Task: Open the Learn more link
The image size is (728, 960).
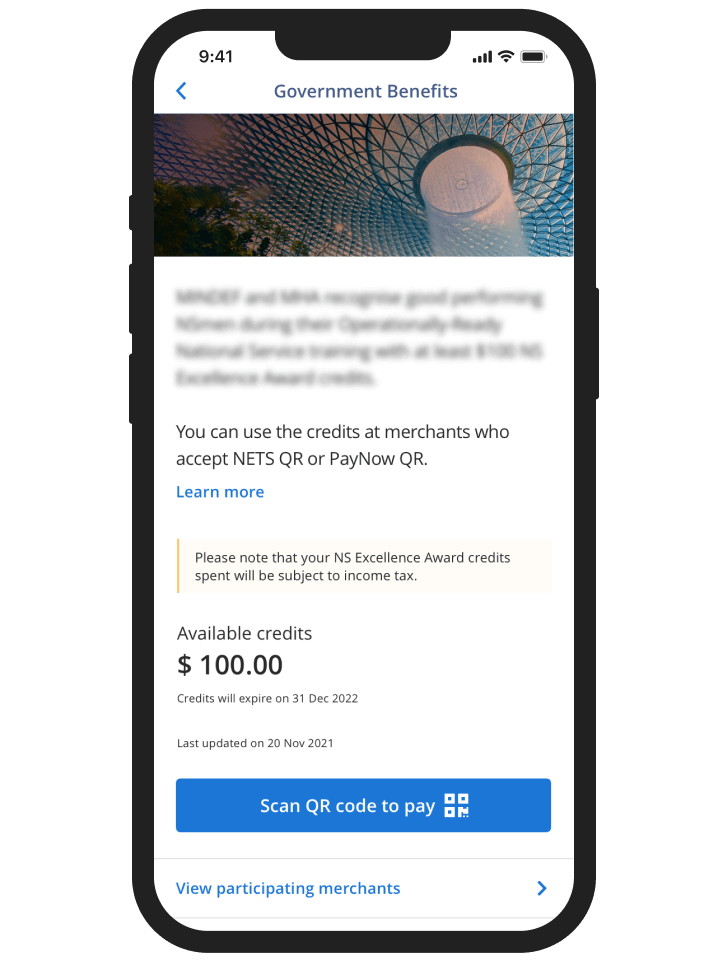Action: [220, 492]
